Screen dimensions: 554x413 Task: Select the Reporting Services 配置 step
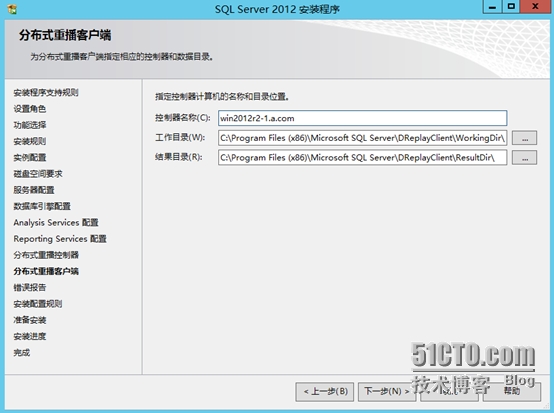pos(60,239)
